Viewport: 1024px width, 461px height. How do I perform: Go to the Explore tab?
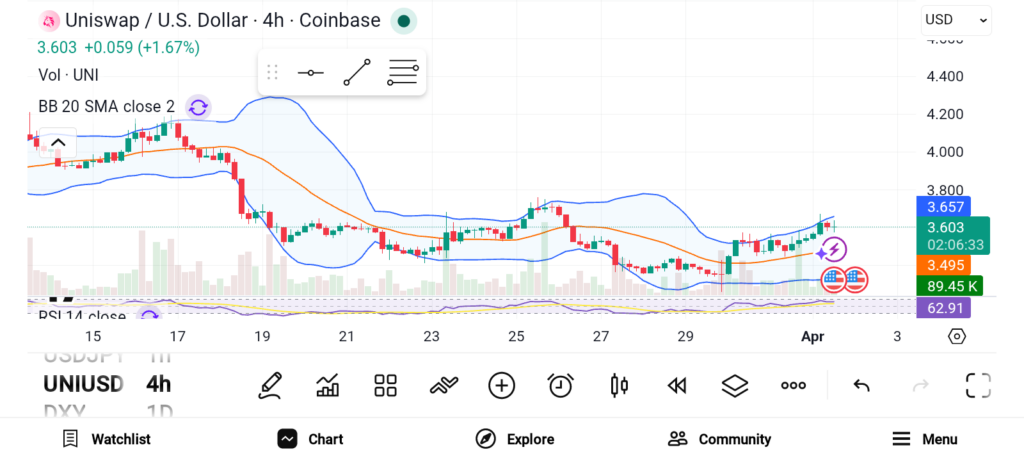click(x=514, y=439)
